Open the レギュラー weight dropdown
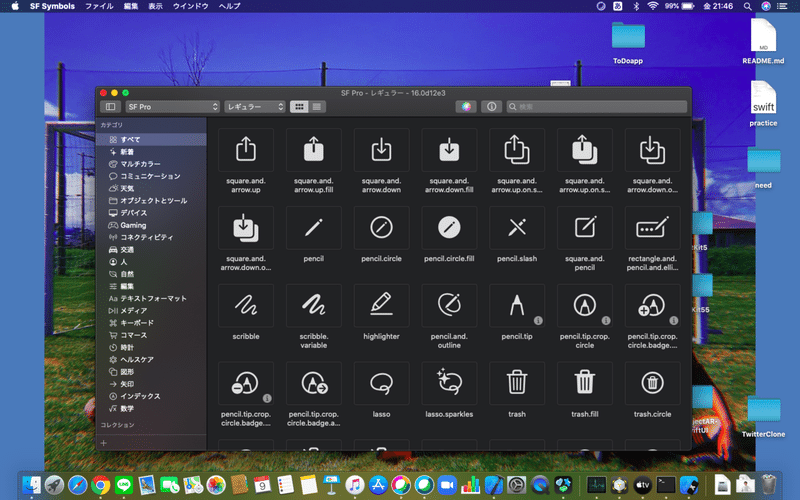The width and height of the screenshot is (800, 500). click(x=254, y=106)
